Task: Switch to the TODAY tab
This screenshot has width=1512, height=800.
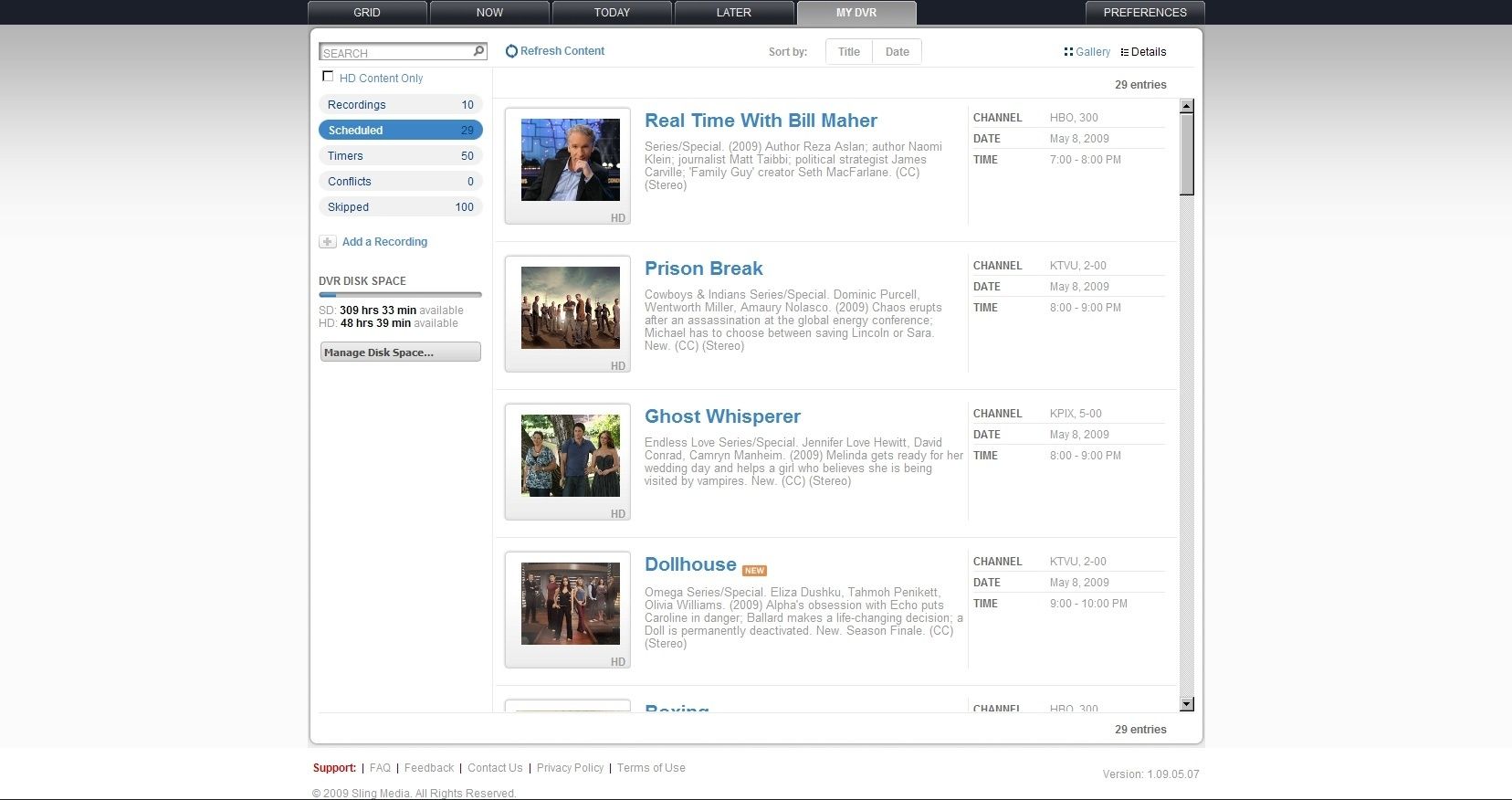Action: coord(612,13)
